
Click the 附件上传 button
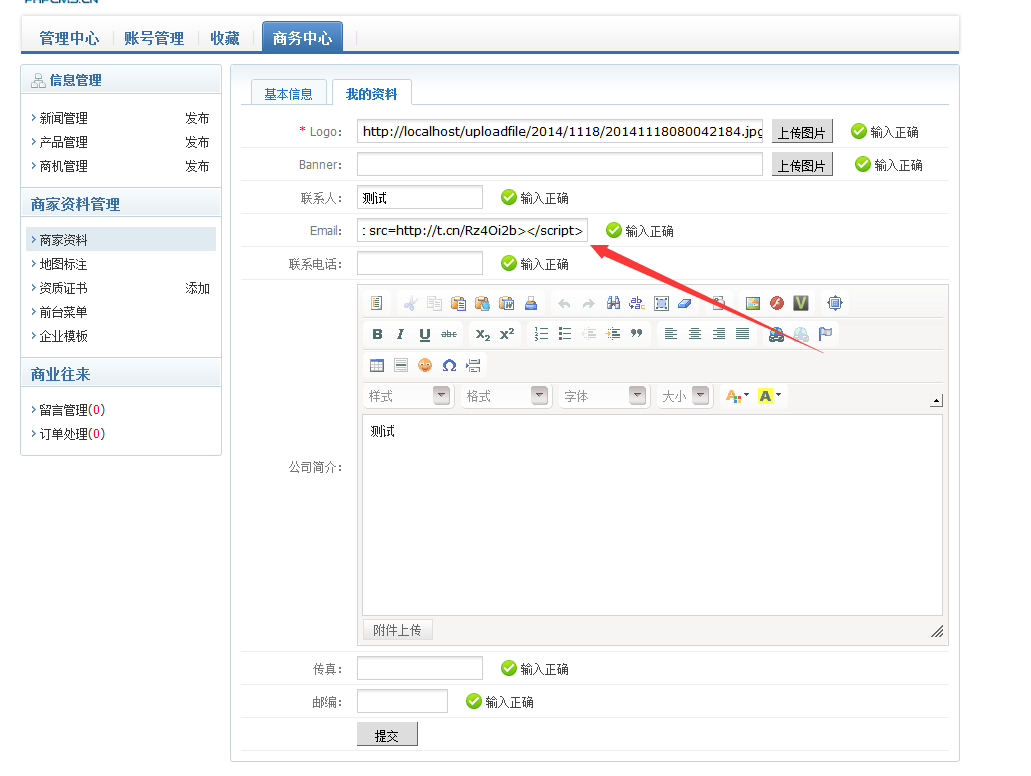397,630
